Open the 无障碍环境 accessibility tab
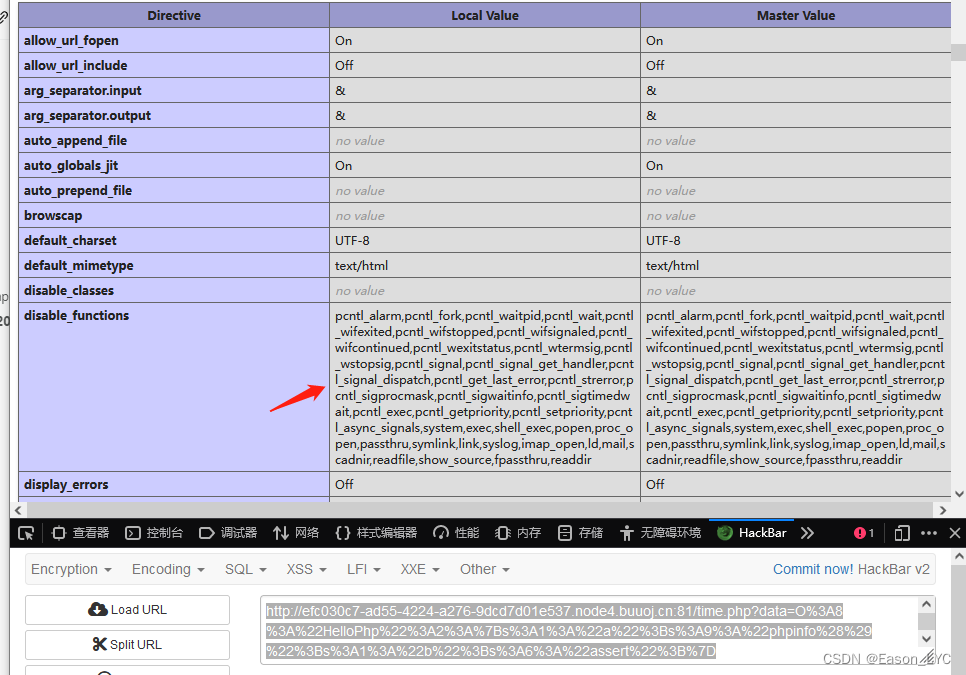The height and width of the screenshot is (675, 966). tap(660, 533)
